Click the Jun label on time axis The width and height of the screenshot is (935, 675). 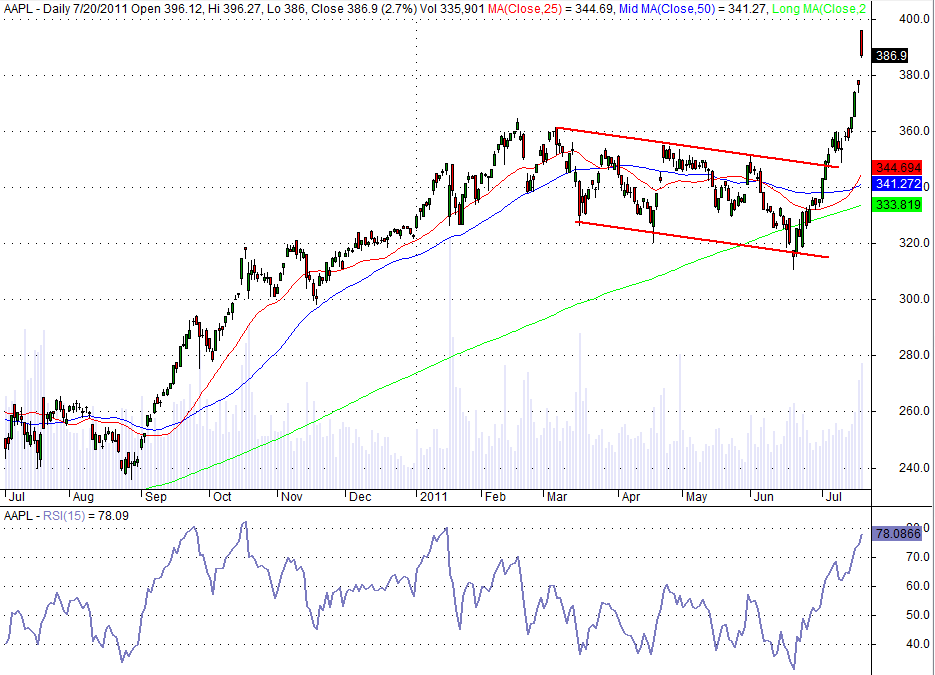[763, 497]
